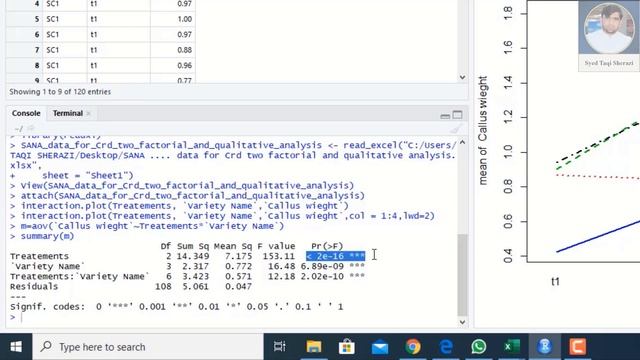Open the Mail app in the taskbar
Screen dimensions: 640x360
pyautogui.click(x=380, y=347)
